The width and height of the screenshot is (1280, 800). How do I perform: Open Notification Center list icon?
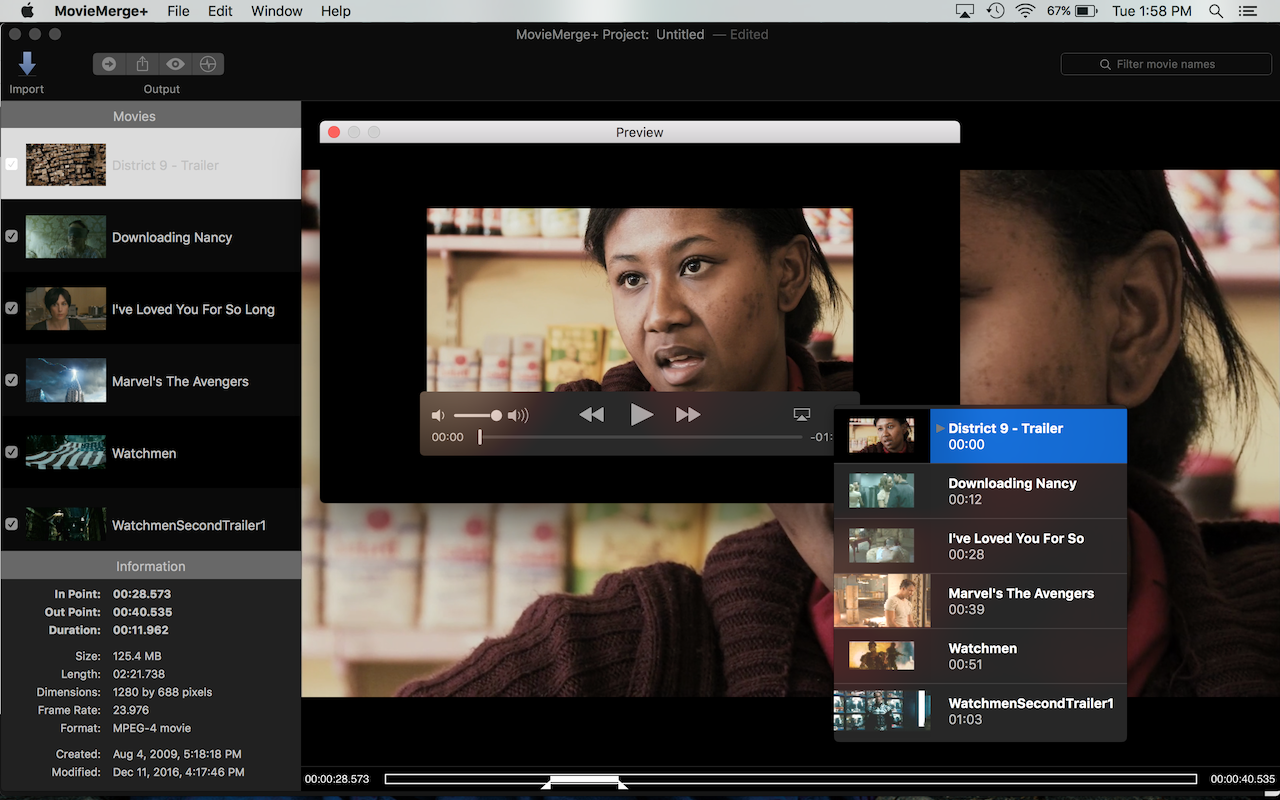(1247, 11)
